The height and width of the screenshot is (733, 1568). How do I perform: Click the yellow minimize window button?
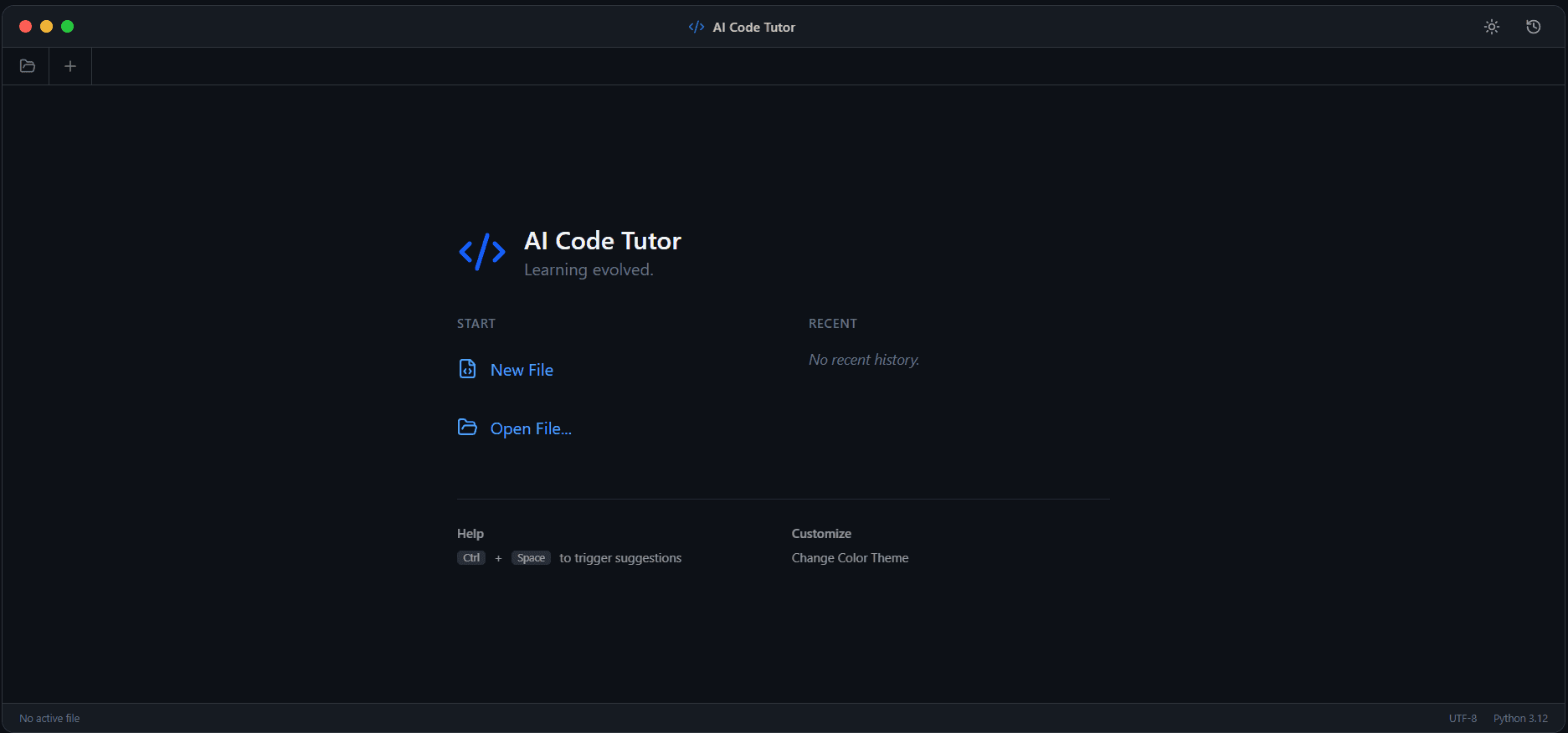[x=46, y=27]
